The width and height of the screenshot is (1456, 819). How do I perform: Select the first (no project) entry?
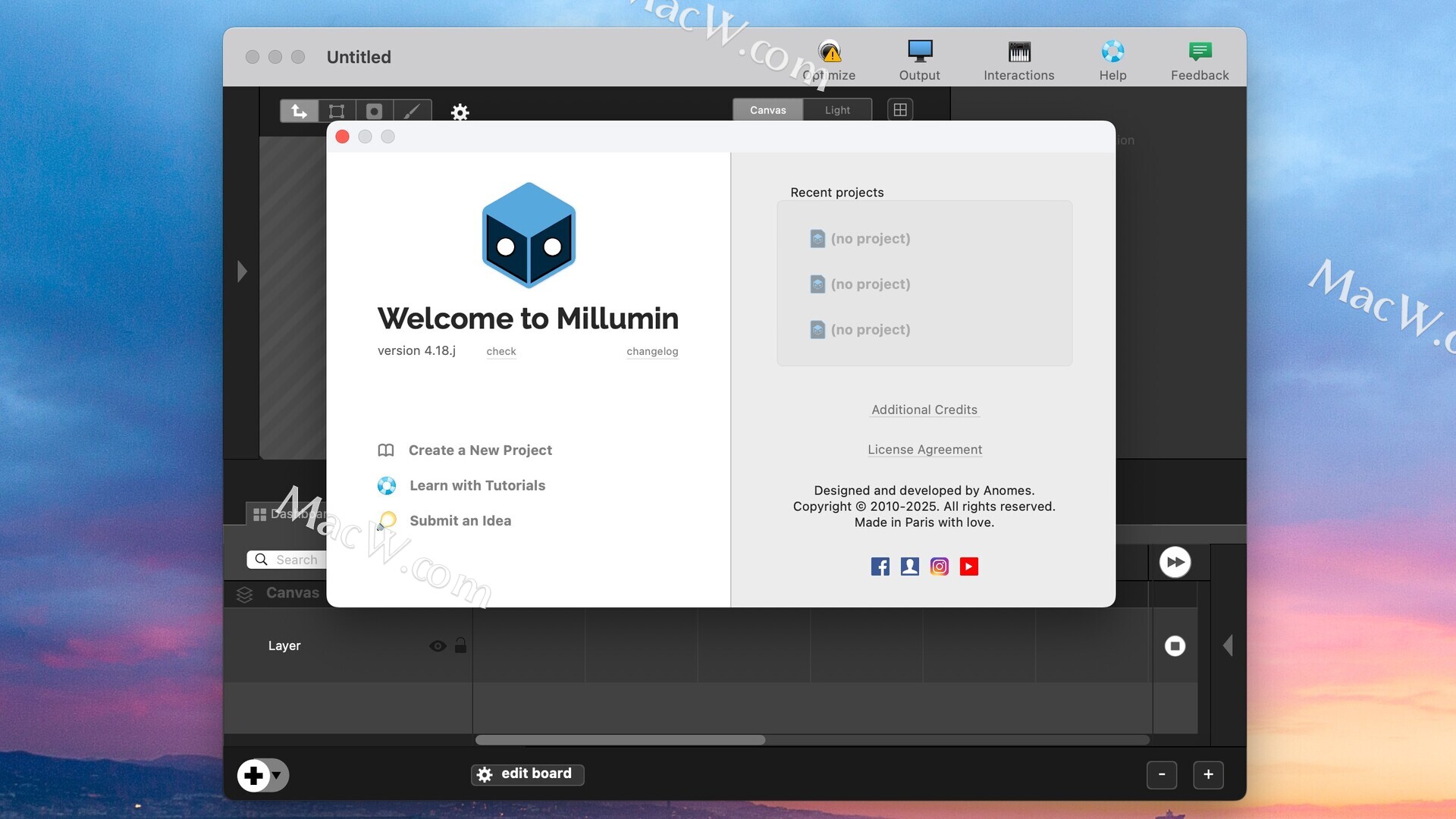click(x=860, y=238)
